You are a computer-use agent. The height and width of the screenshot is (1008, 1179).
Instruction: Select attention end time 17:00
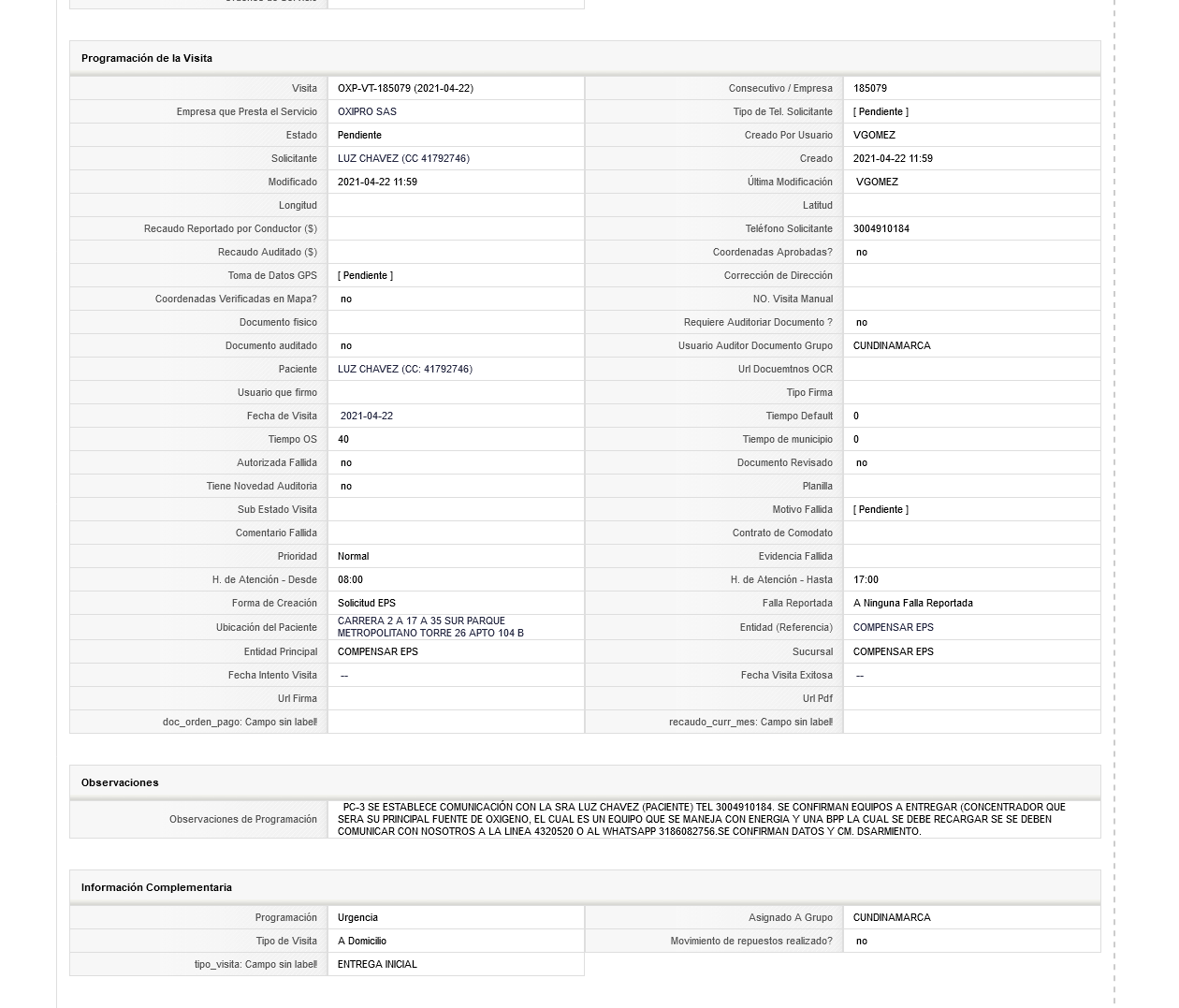866,579
